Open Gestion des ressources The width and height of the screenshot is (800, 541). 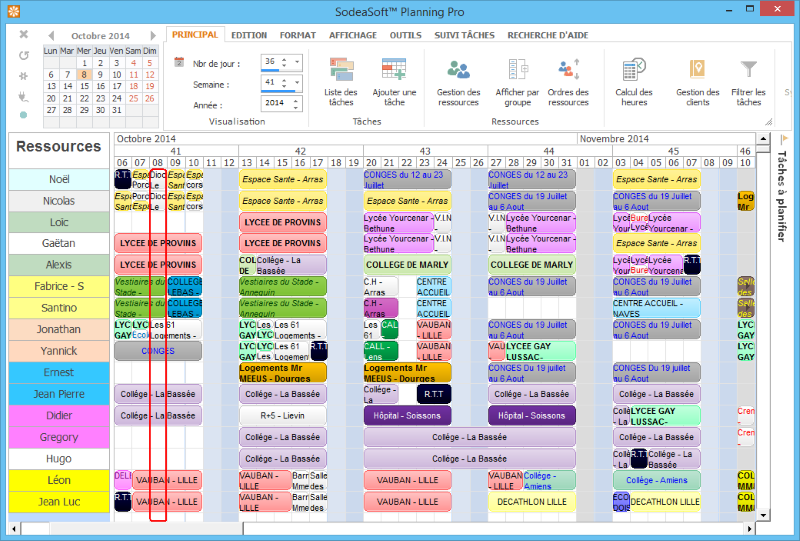pyautogui.click(x=458, y=82)
